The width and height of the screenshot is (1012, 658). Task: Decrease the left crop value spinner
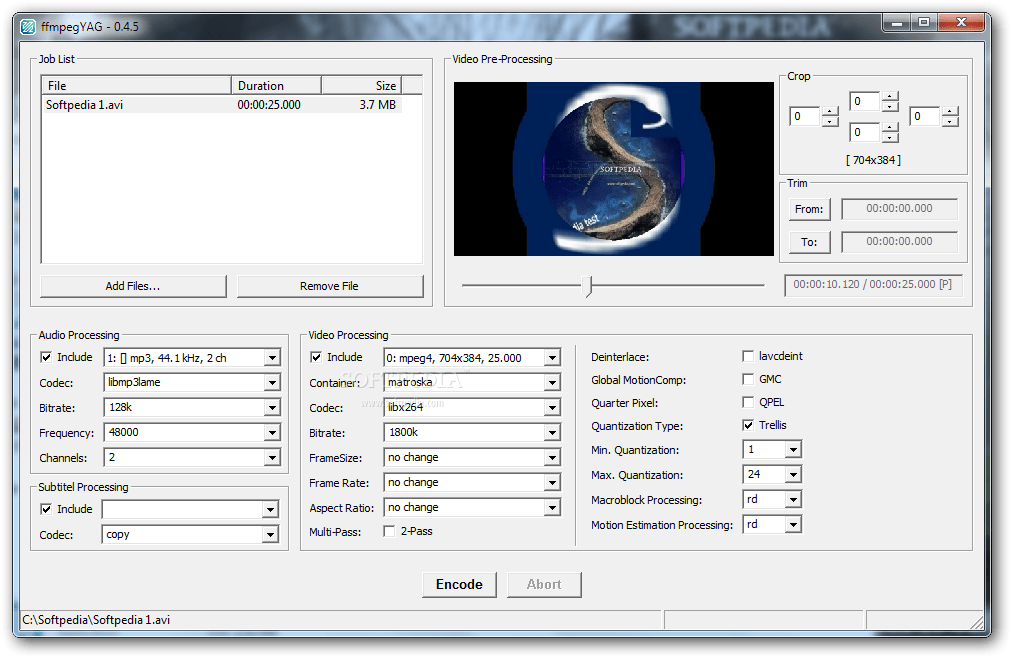pyautogui.click(x=830, y=122)
